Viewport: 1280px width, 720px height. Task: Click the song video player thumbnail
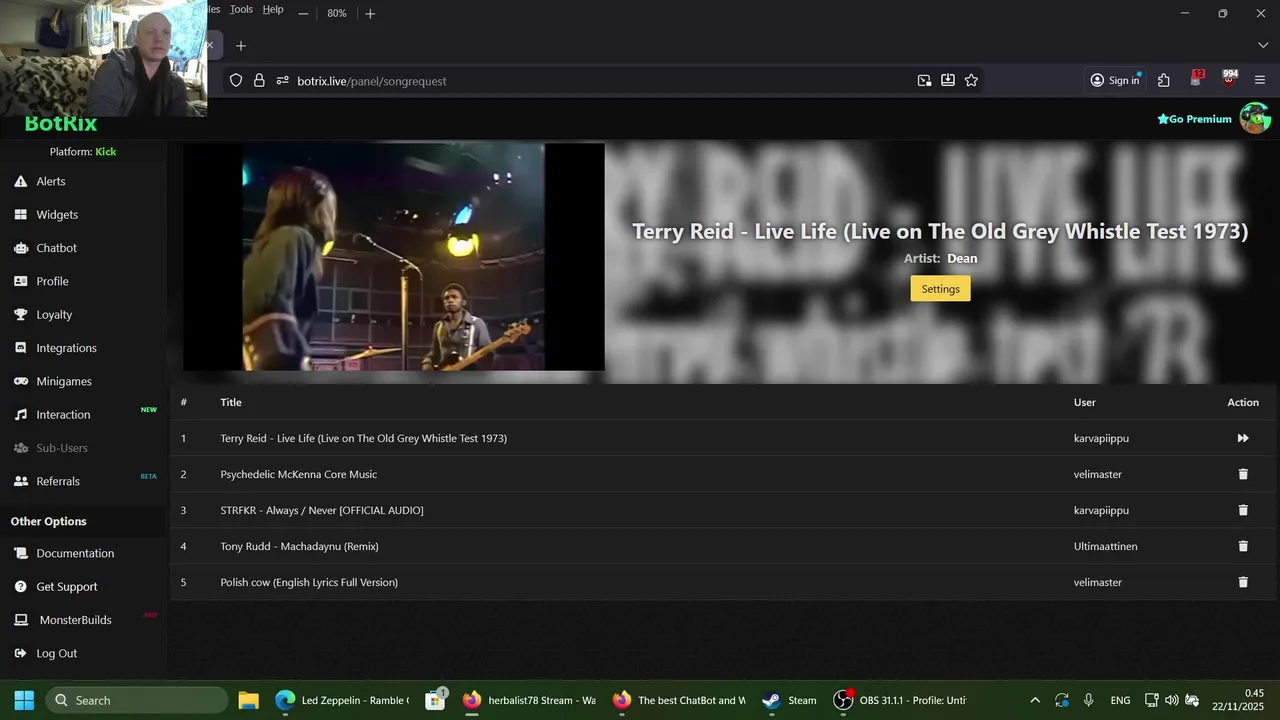tap(394, 257)
